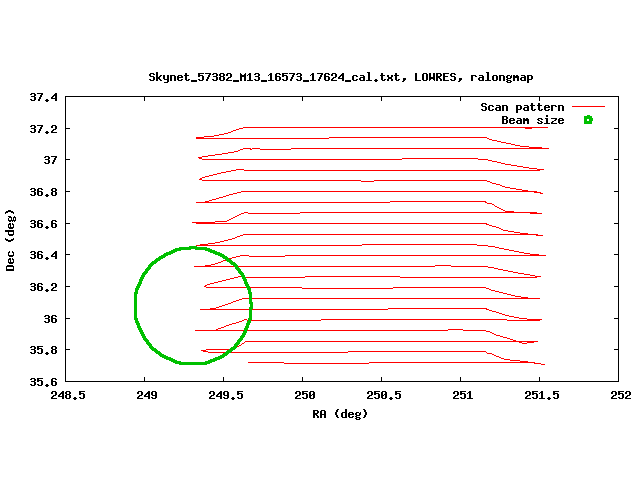Click the 249 RA tick label

click(x=147, y=395)
